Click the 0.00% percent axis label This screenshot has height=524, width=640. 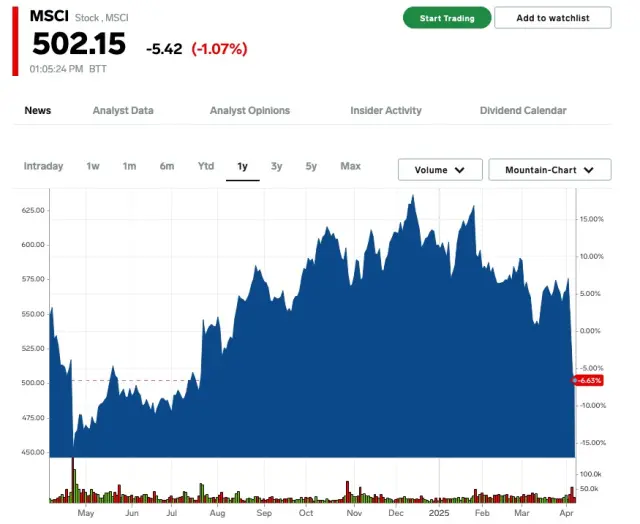point(590,331)
